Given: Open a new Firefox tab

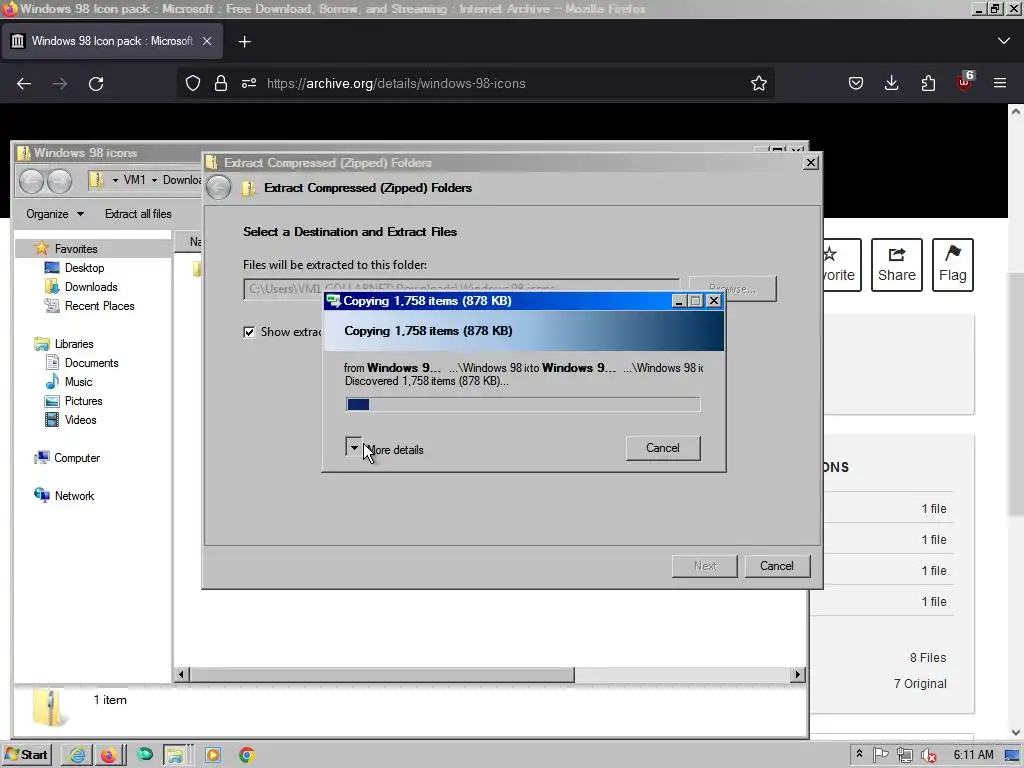Looking at the screenshot, I should point(244,42).
